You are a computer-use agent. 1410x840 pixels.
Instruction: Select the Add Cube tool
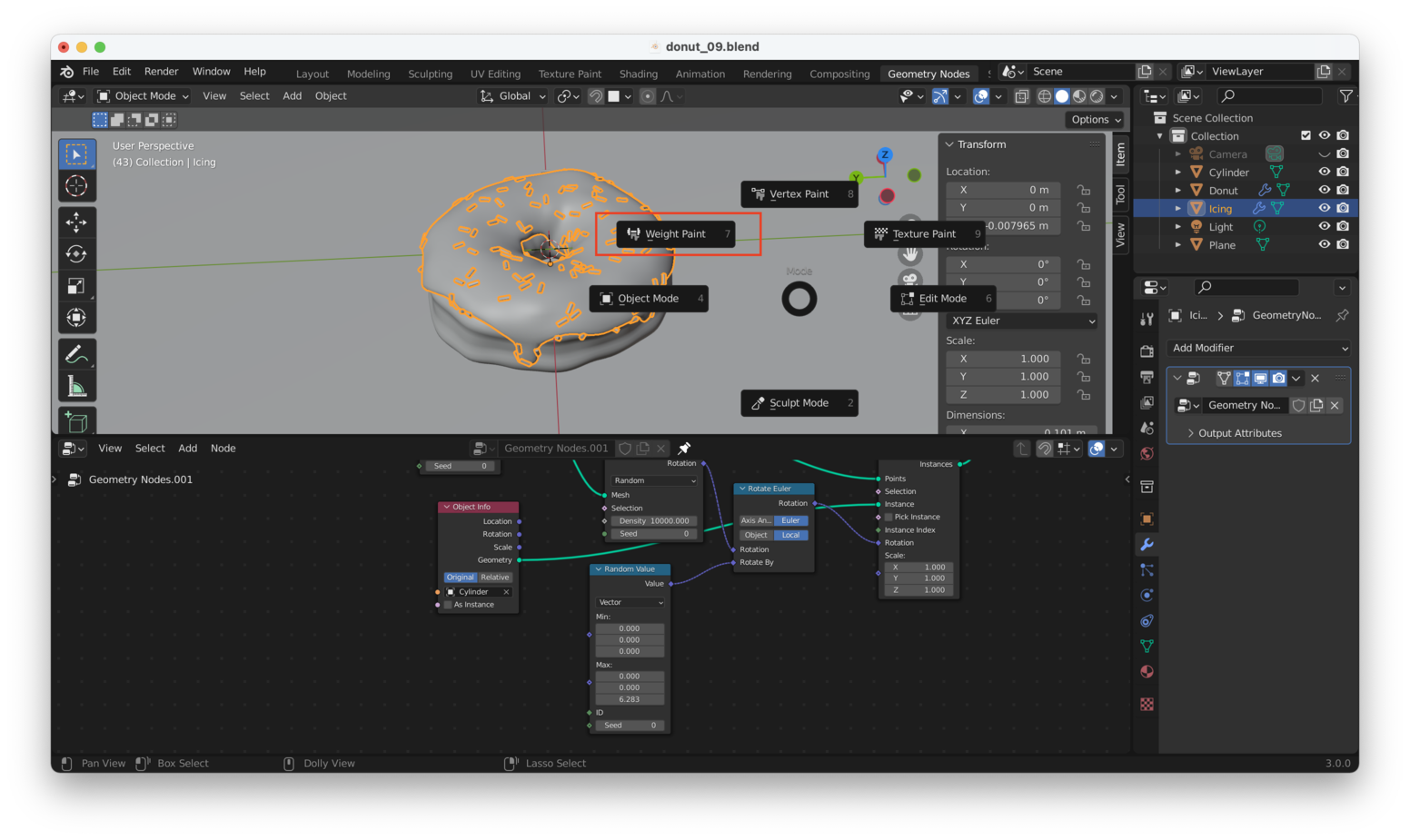pyautogui.click(x=76, y=420)
